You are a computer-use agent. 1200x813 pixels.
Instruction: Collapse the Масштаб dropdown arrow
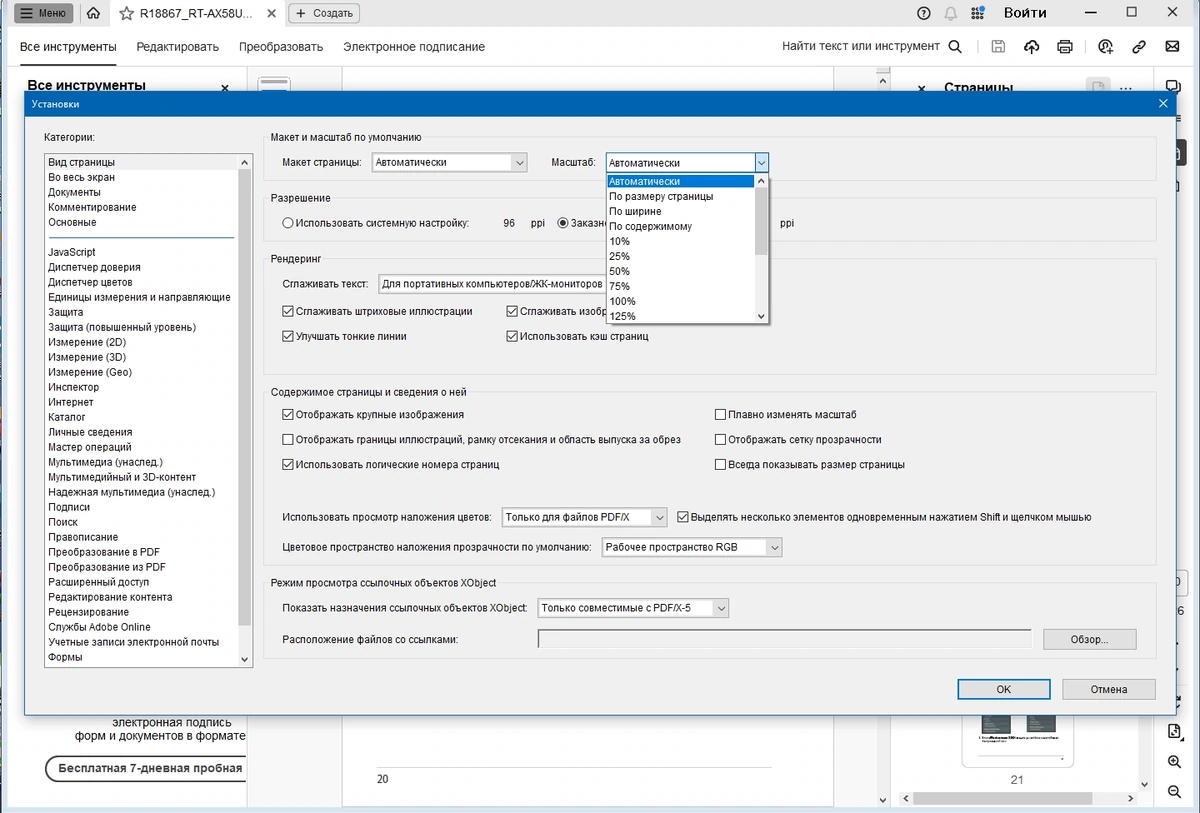pos(761,162)
